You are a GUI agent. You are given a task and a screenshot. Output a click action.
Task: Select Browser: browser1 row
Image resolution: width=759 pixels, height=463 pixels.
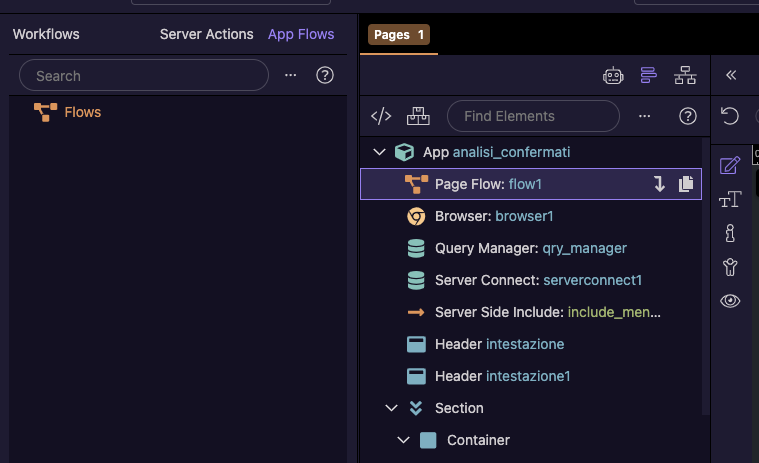click(531, 216)
